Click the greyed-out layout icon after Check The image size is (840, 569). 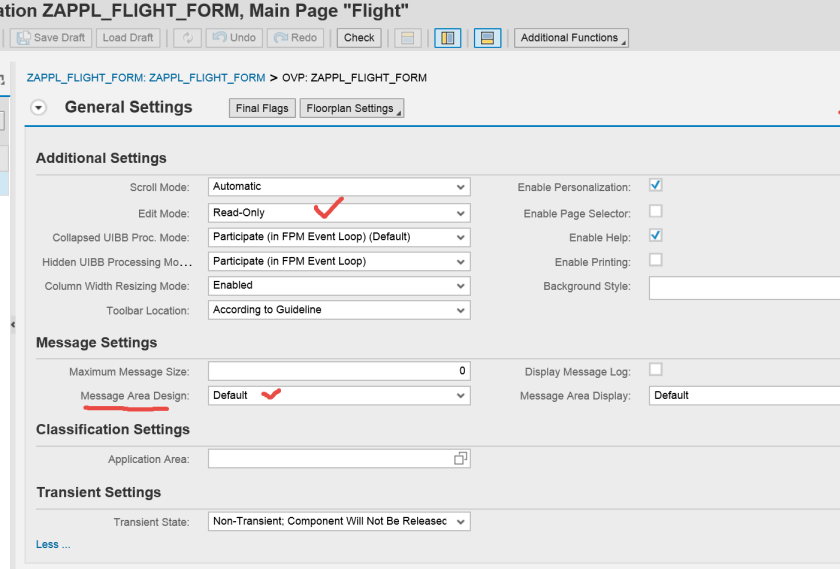(406, 38)
